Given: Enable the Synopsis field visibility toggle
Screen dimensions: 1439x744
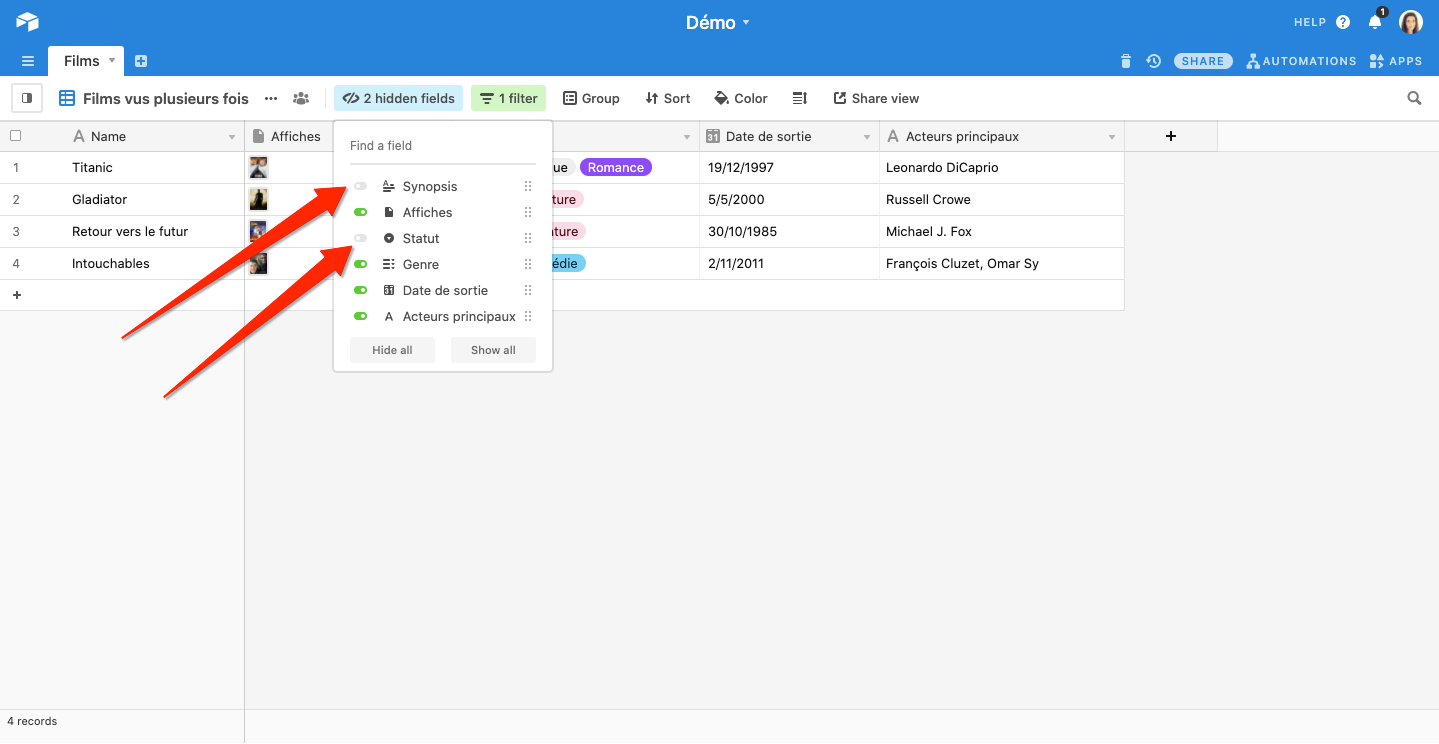Looking at the screenshot, I should [x=360, y=187].
